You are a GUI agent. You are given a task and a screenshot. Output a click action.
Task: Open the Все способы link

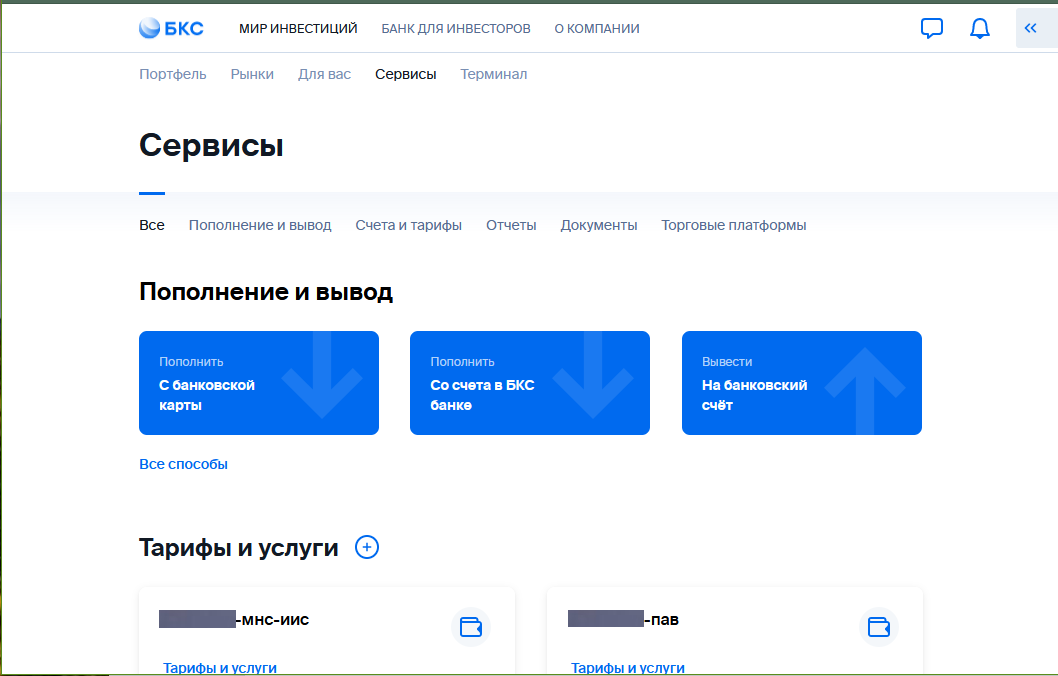183,464
